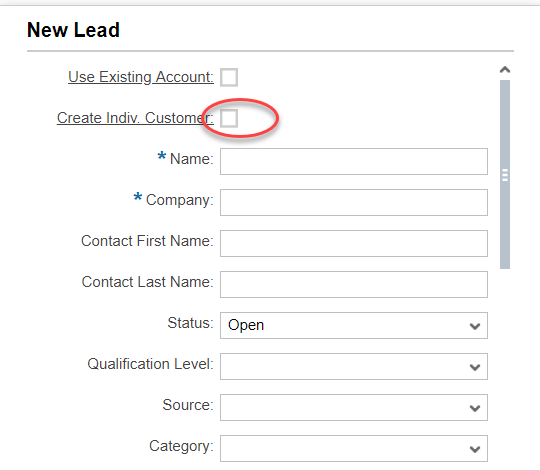Open the Status dropdown showing Open
540x470 pixels.
tap(354, 325)
